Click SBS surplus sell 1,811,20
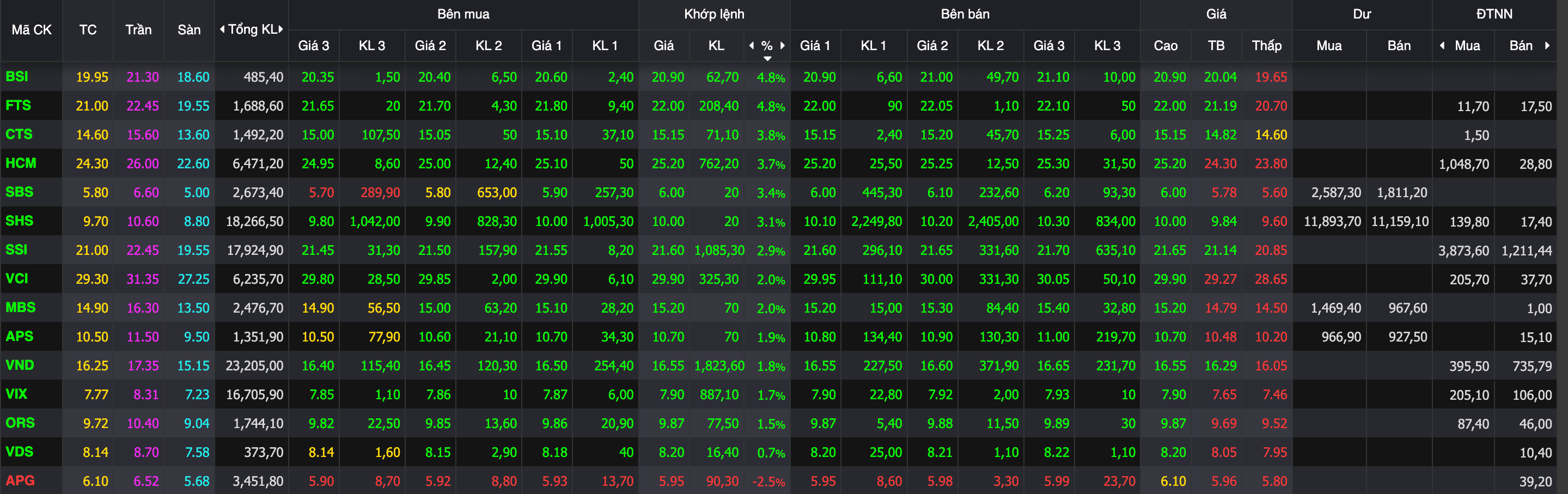Image resolution: width=1568 pixels, height=494 pixels. 1402,193
